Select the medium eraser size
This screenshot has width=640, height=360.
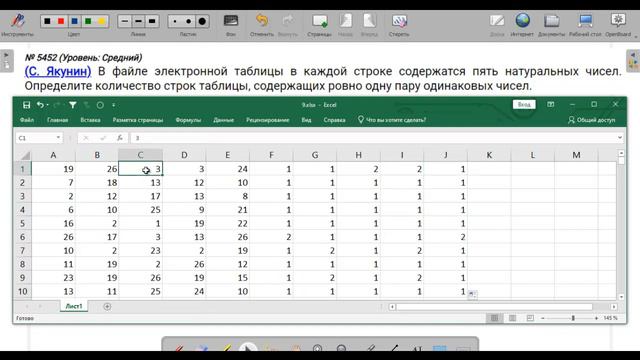(x=188, y=21)
